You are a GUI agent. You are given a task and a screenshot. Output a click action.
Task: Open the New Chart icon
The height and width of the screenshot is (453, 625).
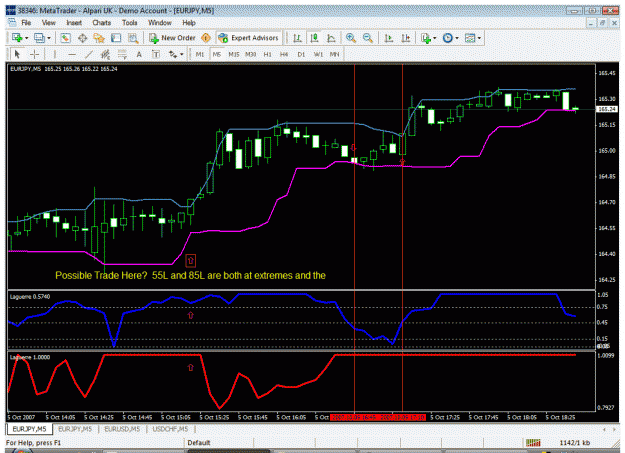pos(17,38)
